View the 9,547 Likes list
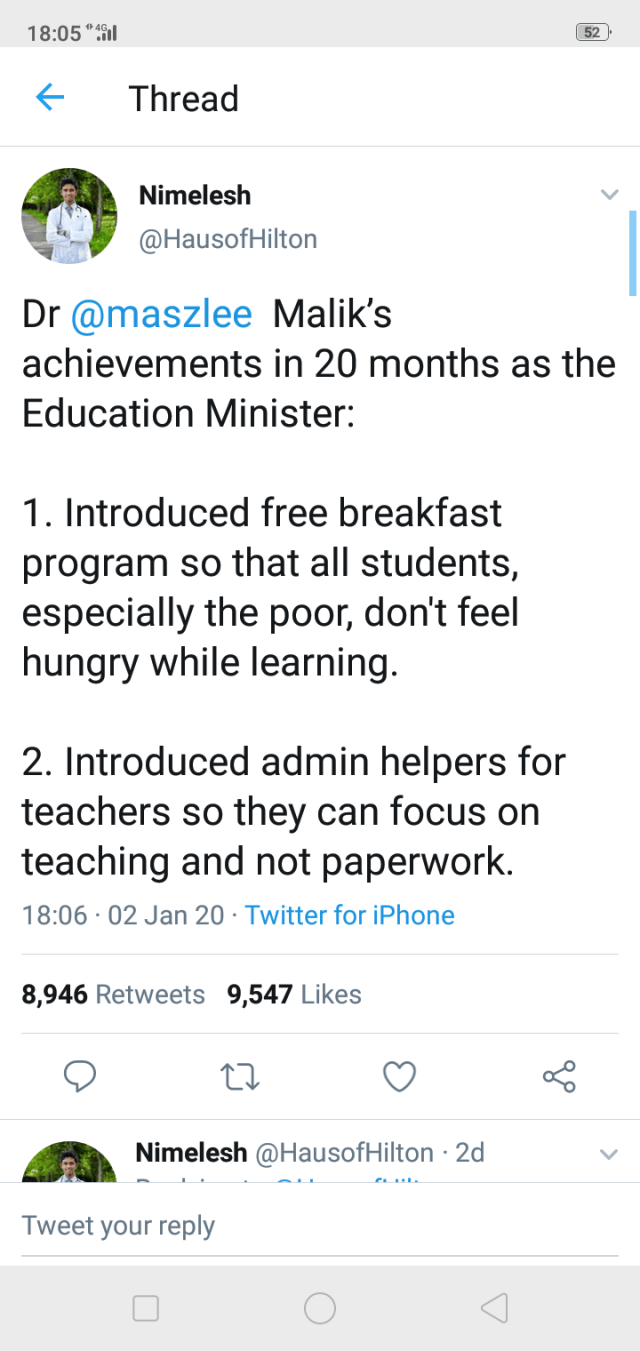The width and height of the screenshot is (640, 1351). pyautogui.click(x=294, y=995)
